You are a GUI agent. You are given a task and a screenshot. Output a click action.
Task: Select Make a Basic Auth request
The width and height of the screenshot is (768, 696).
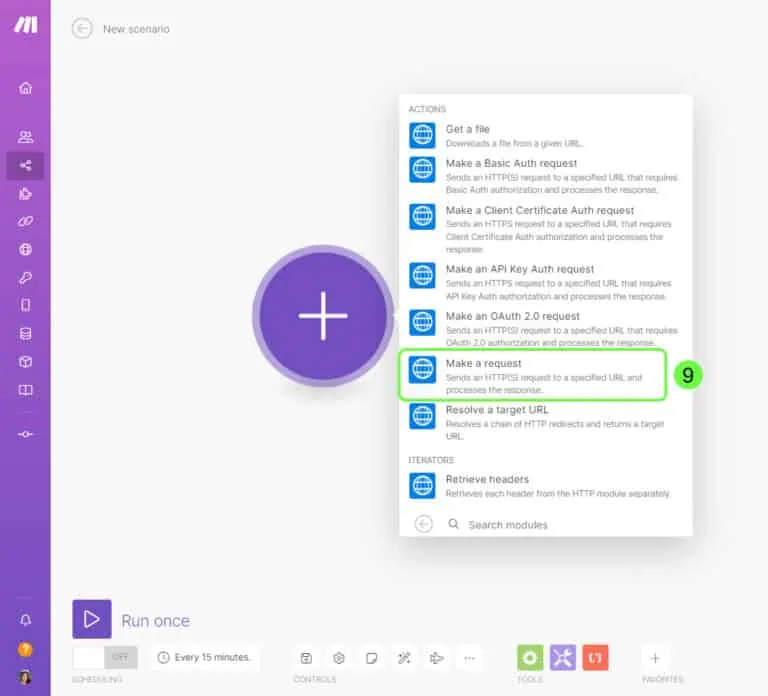(x=545, y=176)
